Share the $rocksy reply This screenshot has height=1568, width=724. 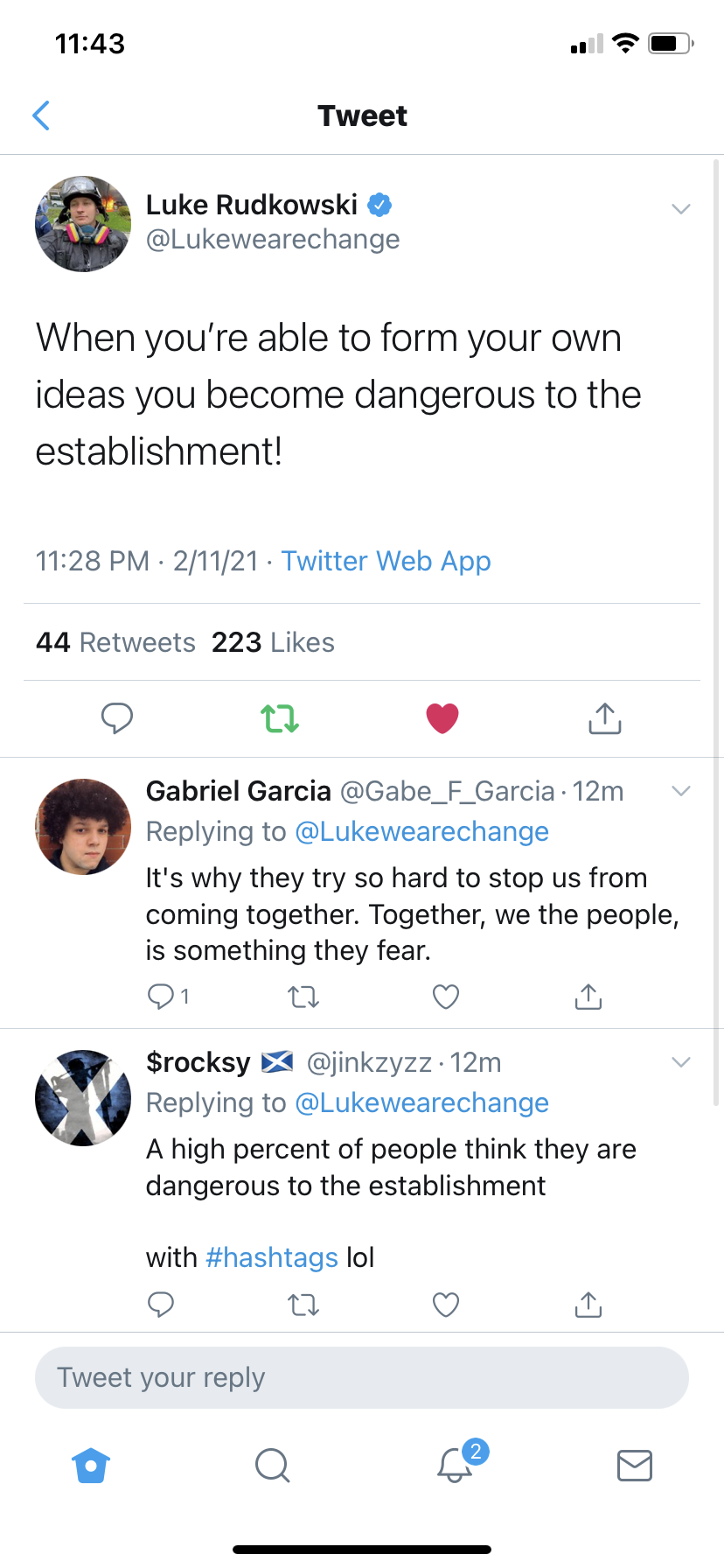[x=588, y=1305]
